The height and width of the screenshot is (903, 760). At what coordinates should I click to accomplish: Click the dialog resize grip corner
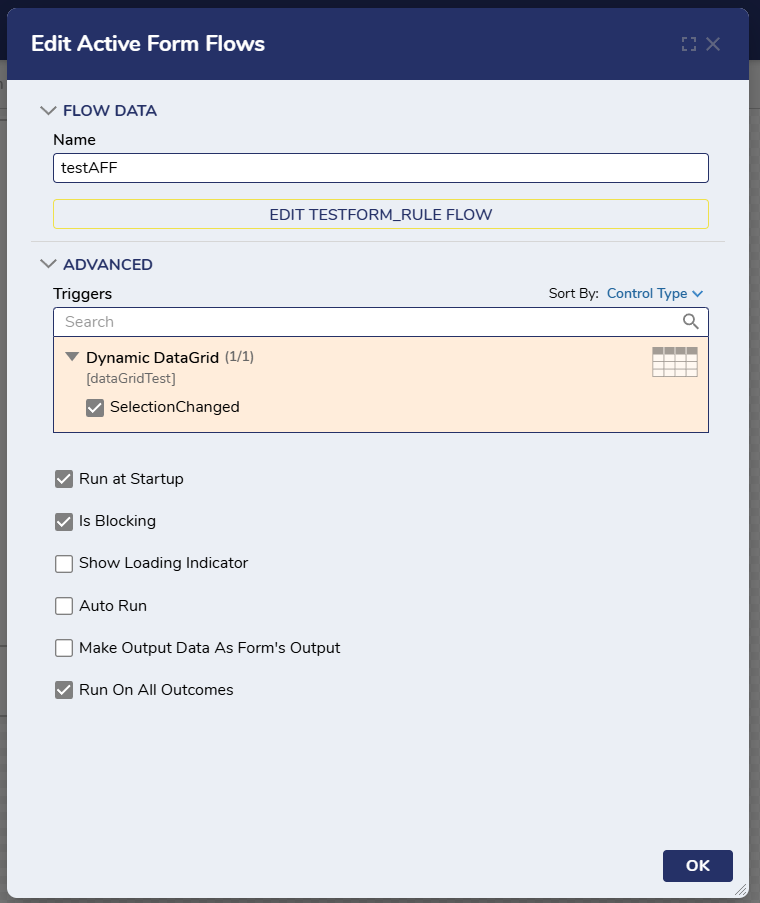click(x=740, y=890)
